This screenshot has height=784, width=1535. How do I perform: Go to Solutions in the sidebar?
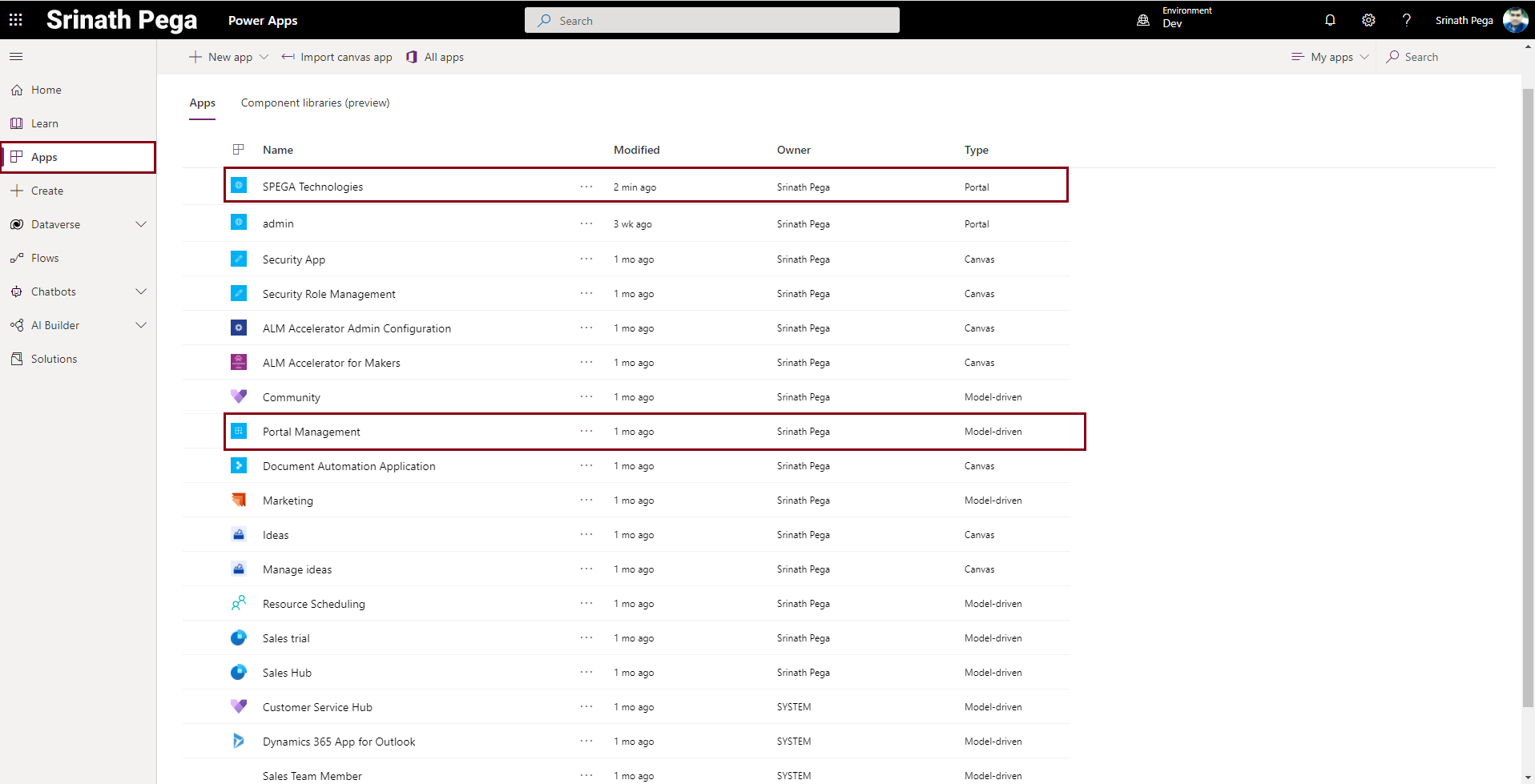click(54, 359)
